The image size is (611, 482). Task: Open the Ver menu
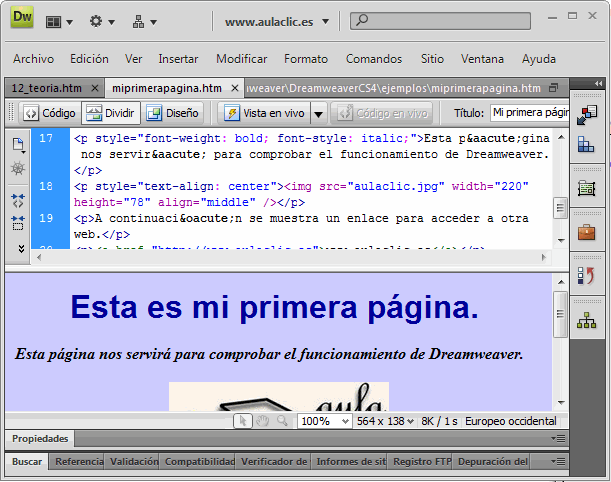point(133,59)
